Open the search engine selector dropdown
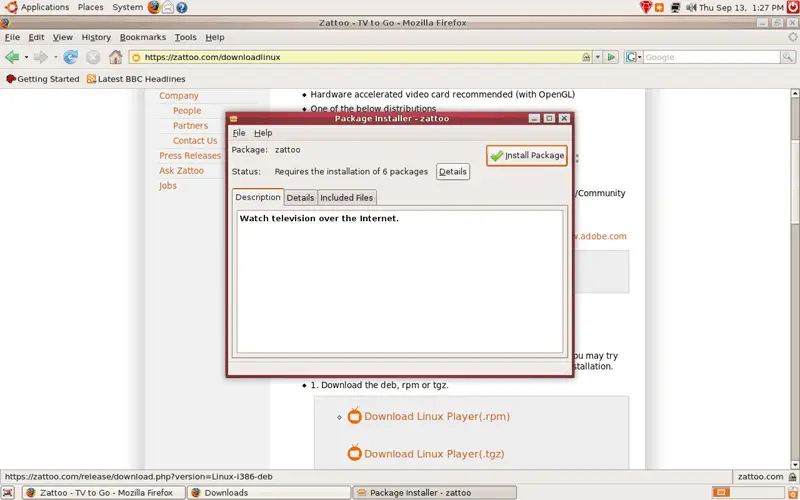Screen dimensions: 800x500 click(x=633, y=57)
